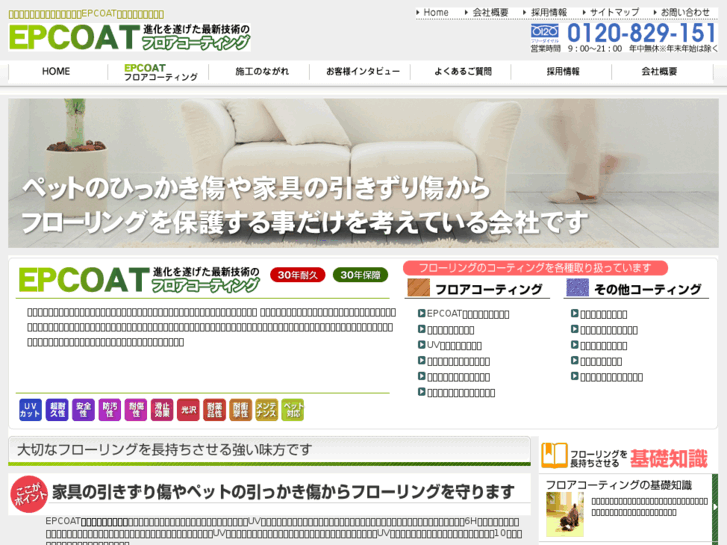
Task: Open お客様インタビュー navigation item
Action: pos(363,71)
